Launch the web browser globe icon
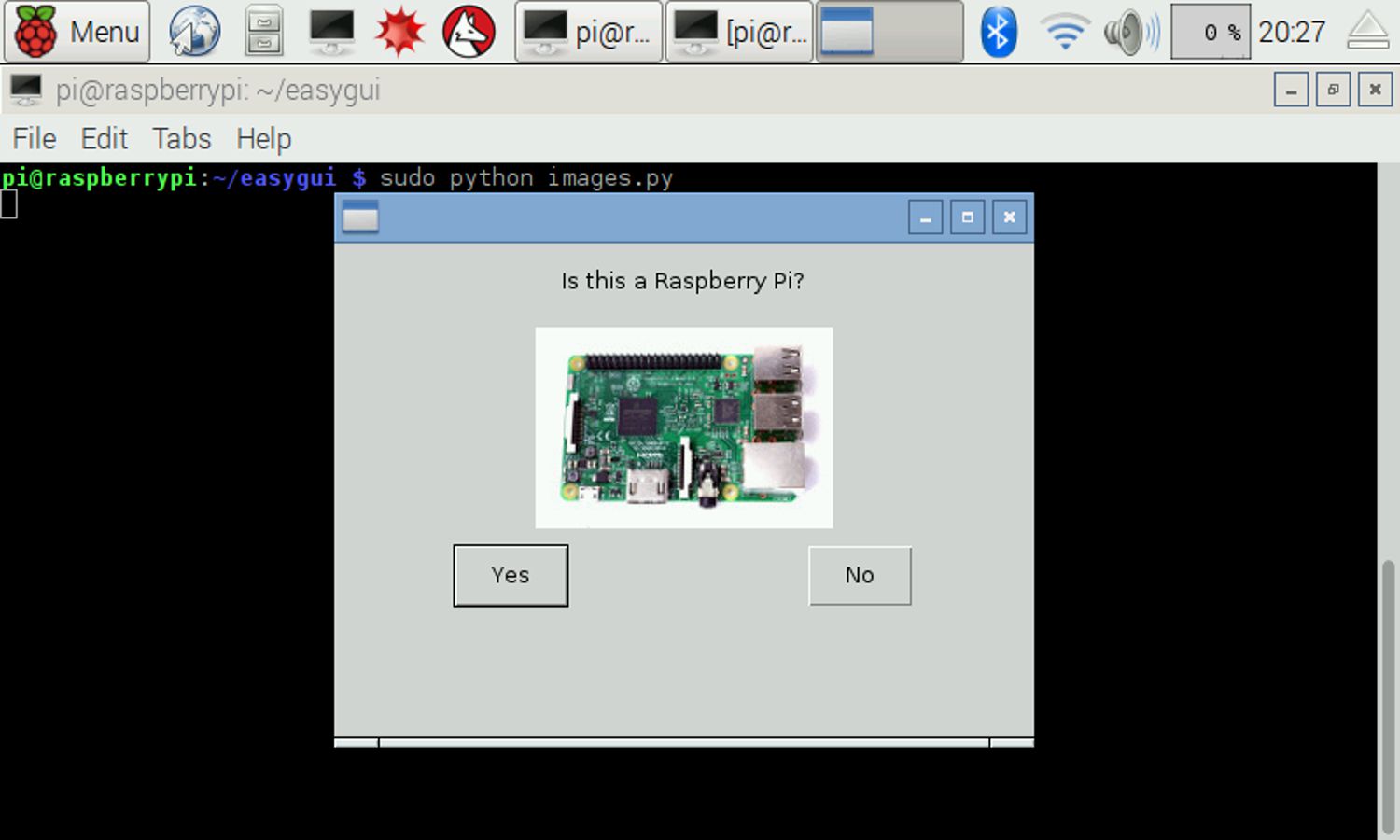Image resolution: width=1400 pixels, height=840 pixels. pyautogui.click(x=194, y=32)
